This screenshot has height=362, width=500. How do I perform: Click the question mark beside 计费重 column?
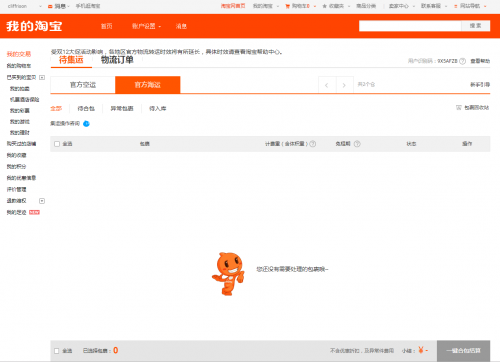[x=313, y=144]
